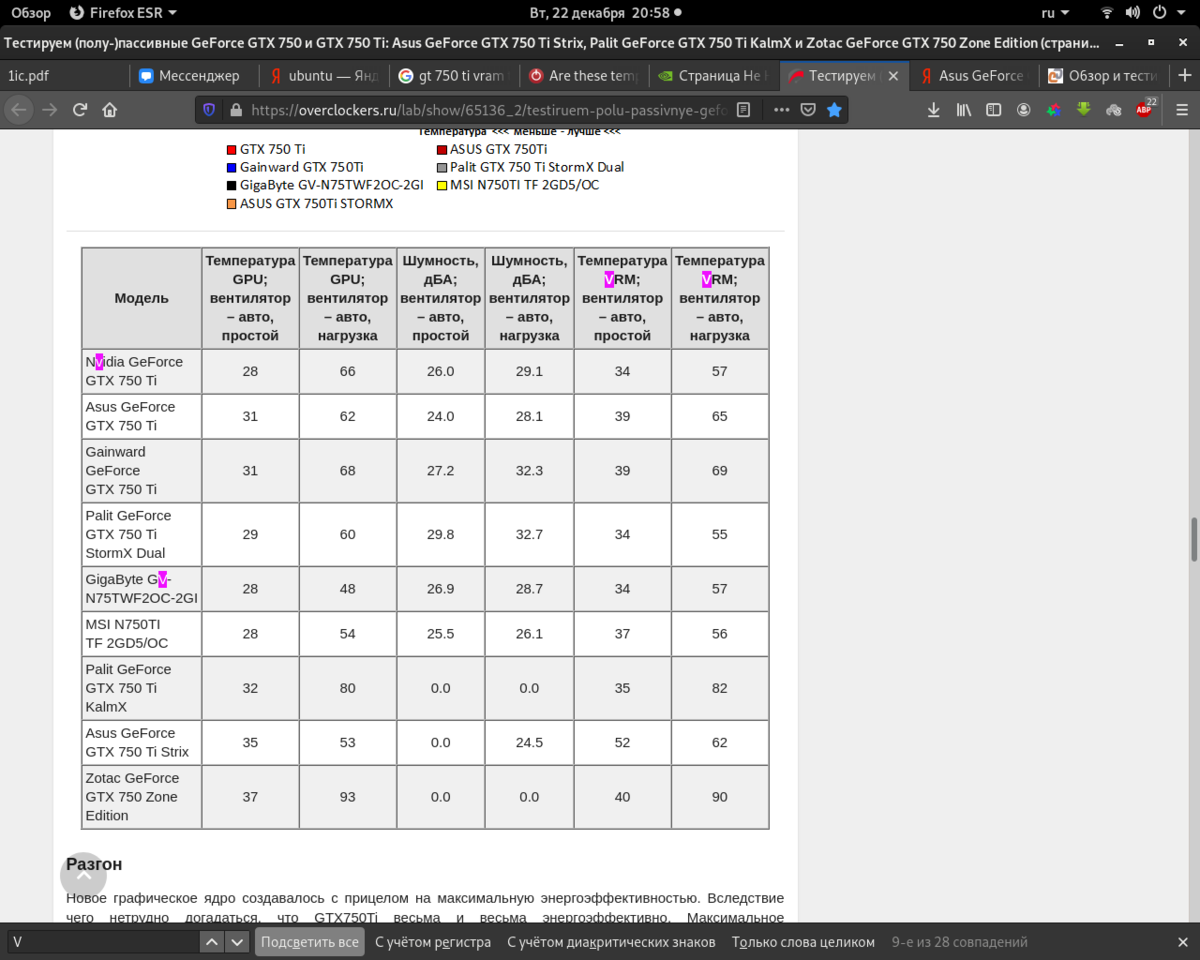The height and width of the screenshot is (960, 1200).
Task: Open the Firefox hamburger menu
Action: [x=1180, y=110]
